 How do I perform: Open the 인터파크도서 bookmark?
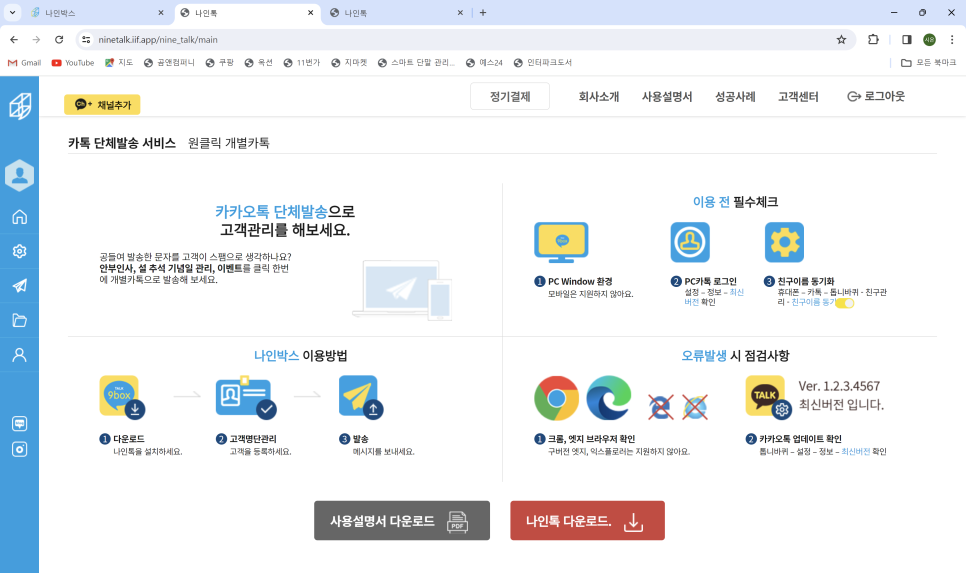(543, 62)
